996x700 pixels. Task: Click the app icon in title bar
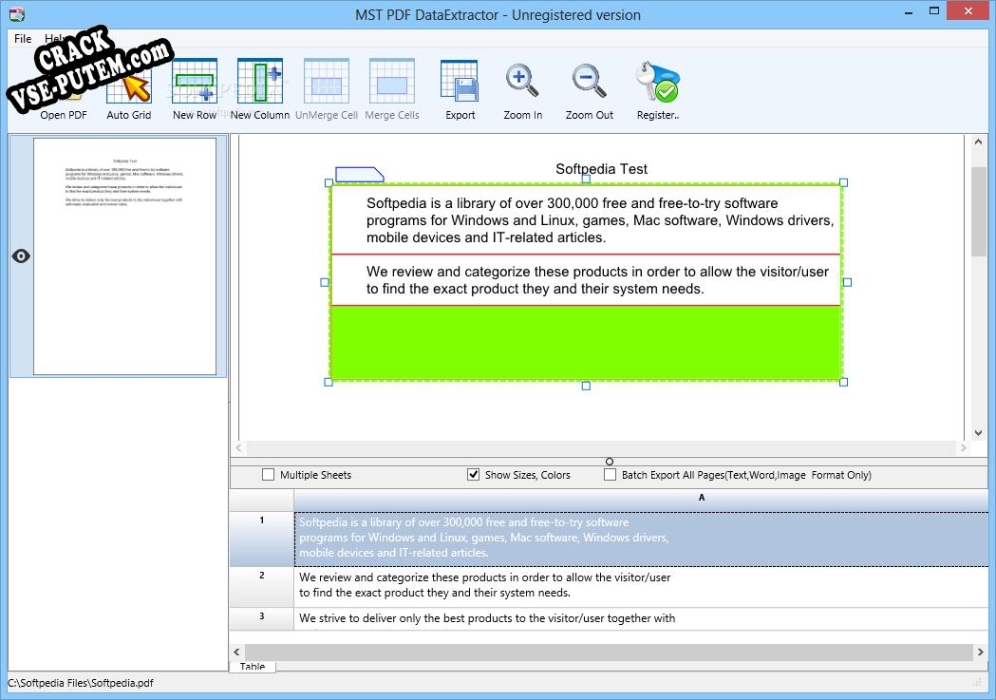coord(17,14)
